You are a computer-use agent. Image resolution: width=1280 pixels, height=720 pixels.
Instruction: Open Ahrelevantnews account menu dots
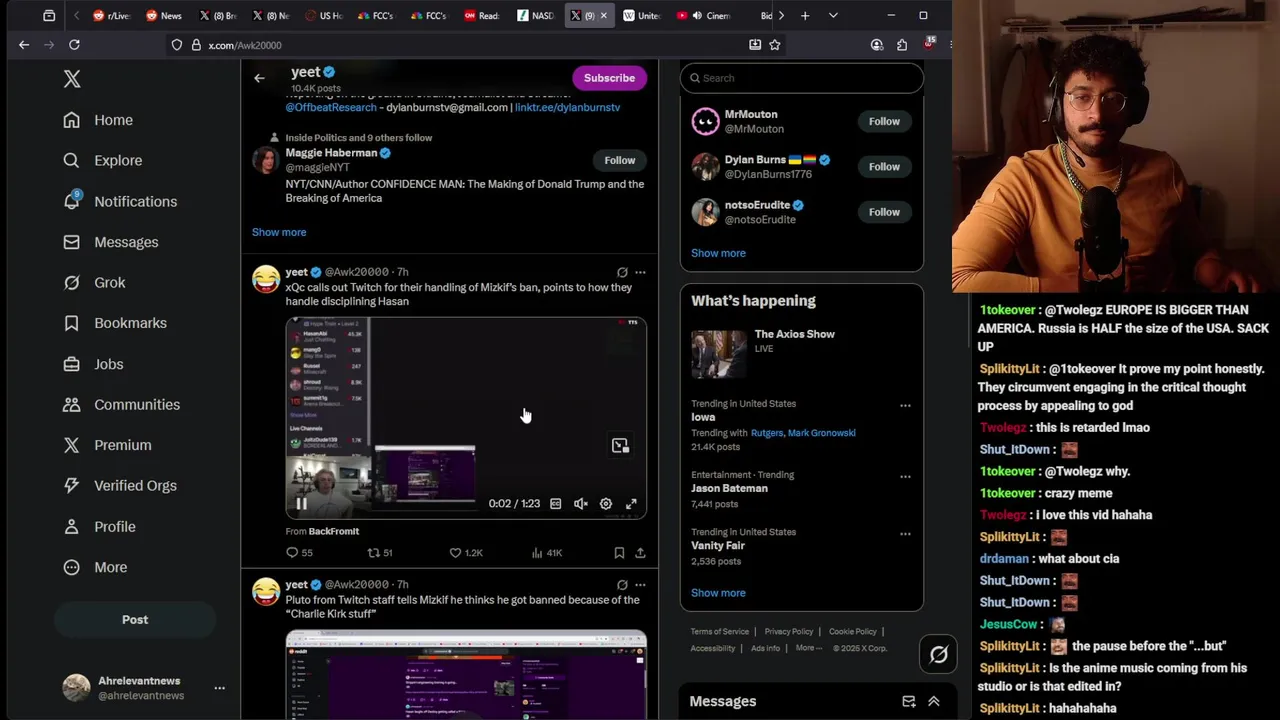[x=219, y=688]
